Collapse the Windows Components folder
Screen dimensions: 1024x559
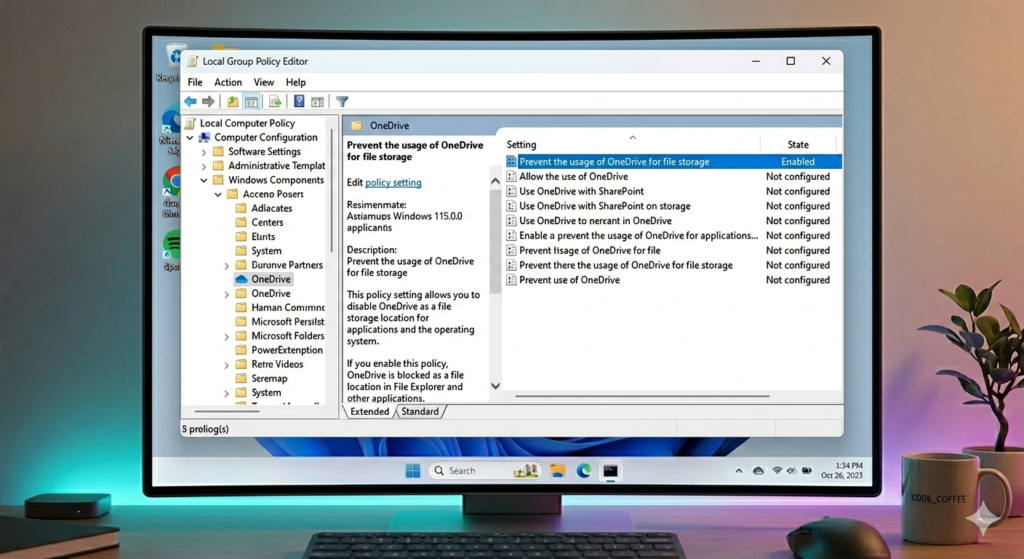pyautogui.click(x=204, y=180)
